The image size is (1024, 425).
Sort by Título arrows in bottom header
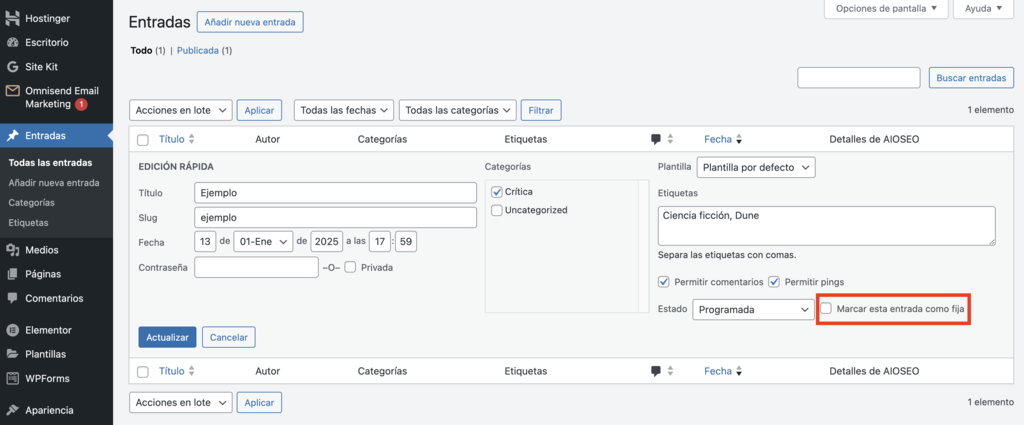coord(191,371)
